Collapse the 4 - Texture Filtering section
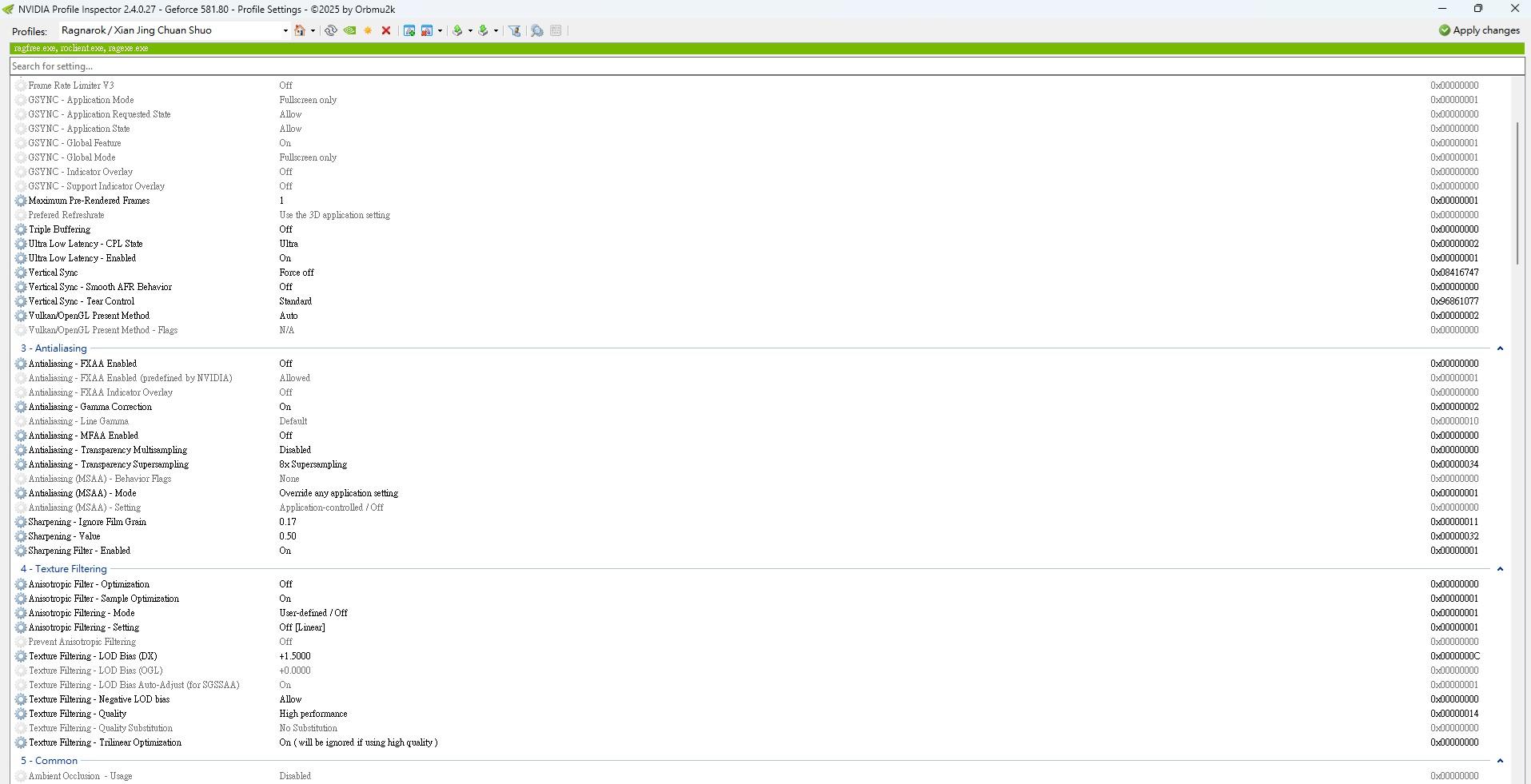The image size is (1531, 784). point(1500,569)
